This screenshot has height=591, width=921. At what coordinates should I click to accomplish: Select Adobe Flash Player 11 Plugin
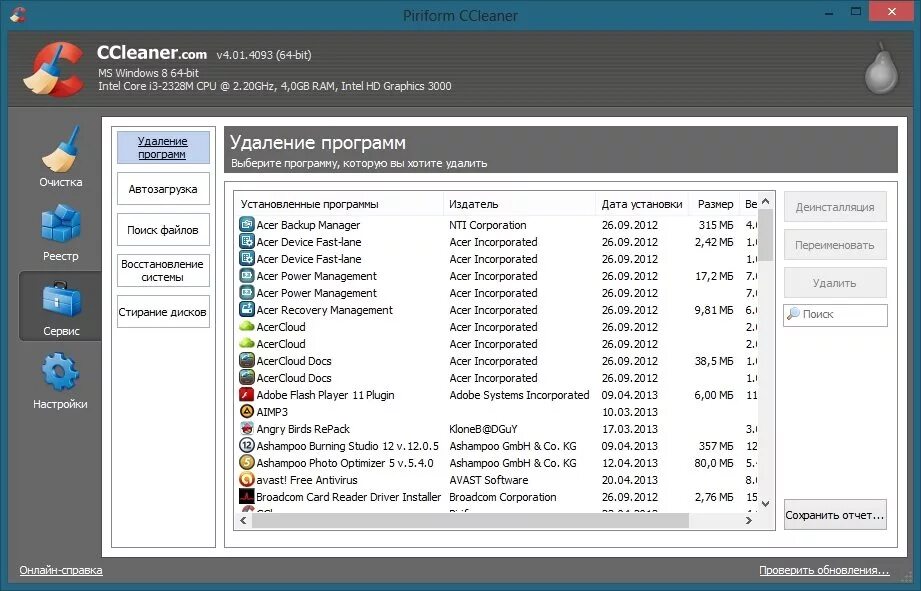point(325,394)
